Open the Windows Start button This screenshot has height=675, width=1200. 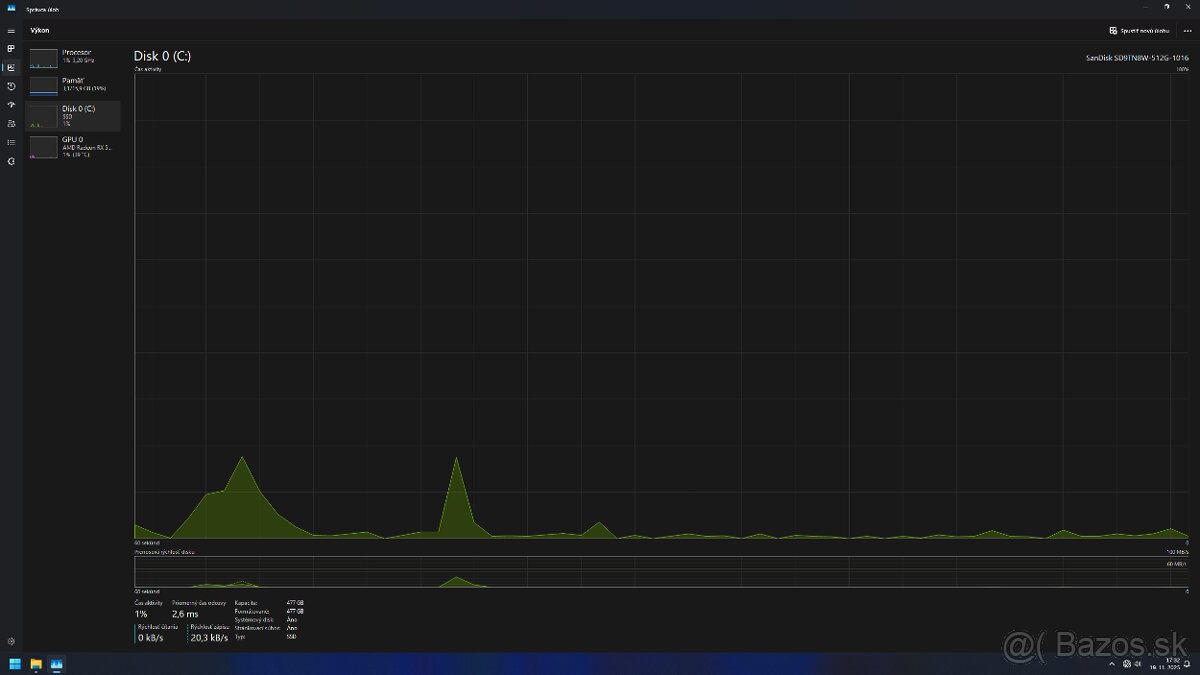coord(15,663)
